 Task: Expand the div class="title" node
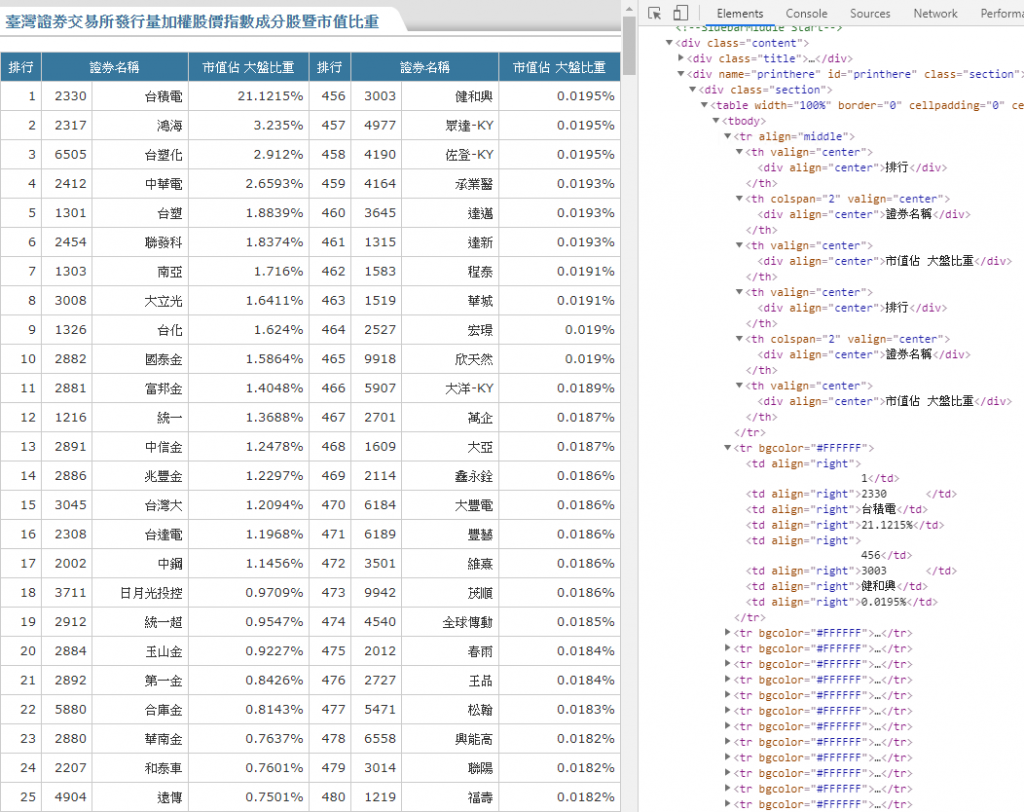point(680,59)
